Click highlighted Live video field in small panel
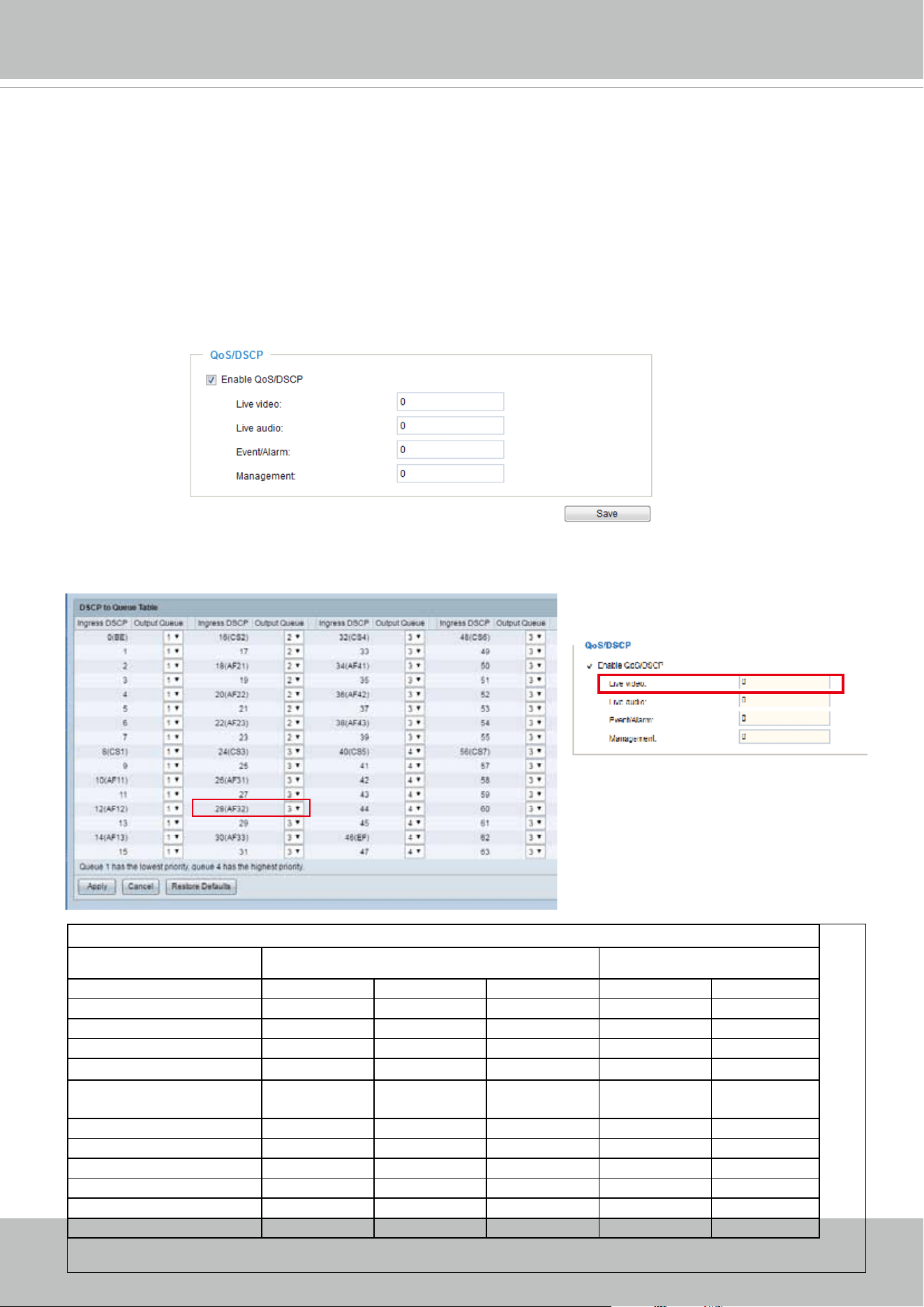924x1307 pixels. pyautogui.click(x=784, y=683)
